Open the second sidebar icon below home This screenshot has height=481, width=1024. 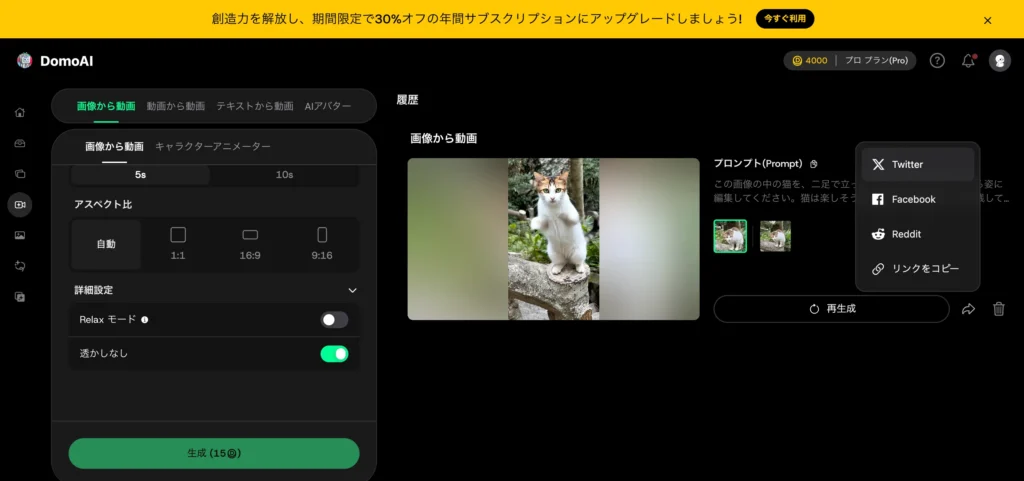pos(20,143)
